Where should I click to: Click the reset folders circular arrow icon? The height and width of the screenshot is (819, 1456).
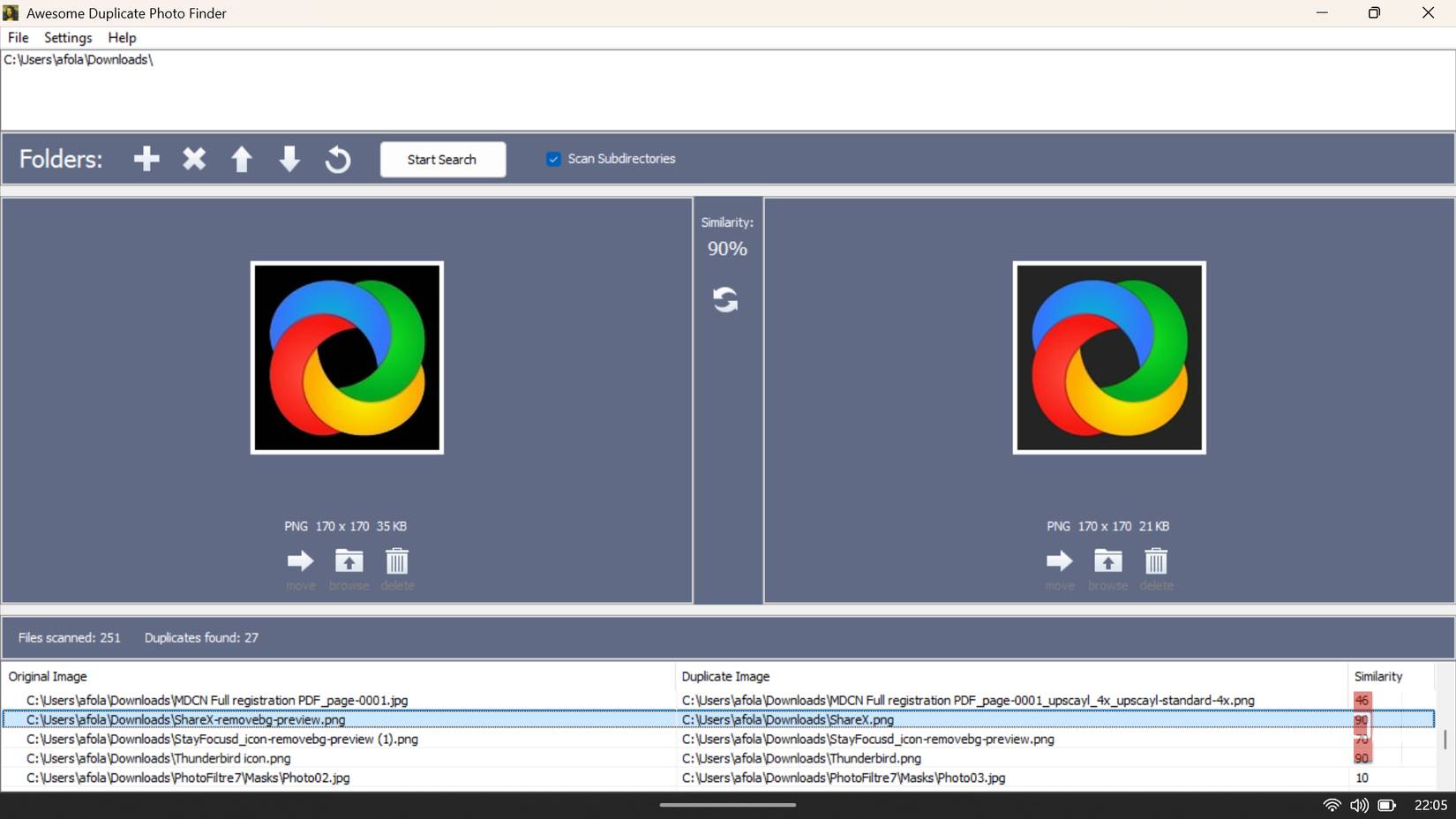click(x=338, y=160)
